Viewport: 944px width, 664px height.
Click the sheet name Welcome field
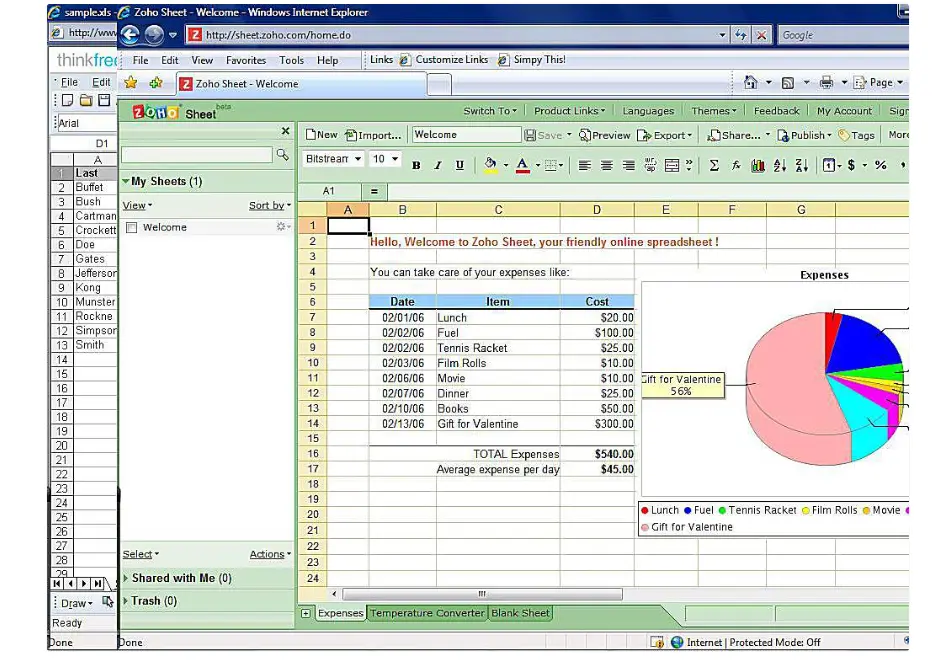[466, 135]
